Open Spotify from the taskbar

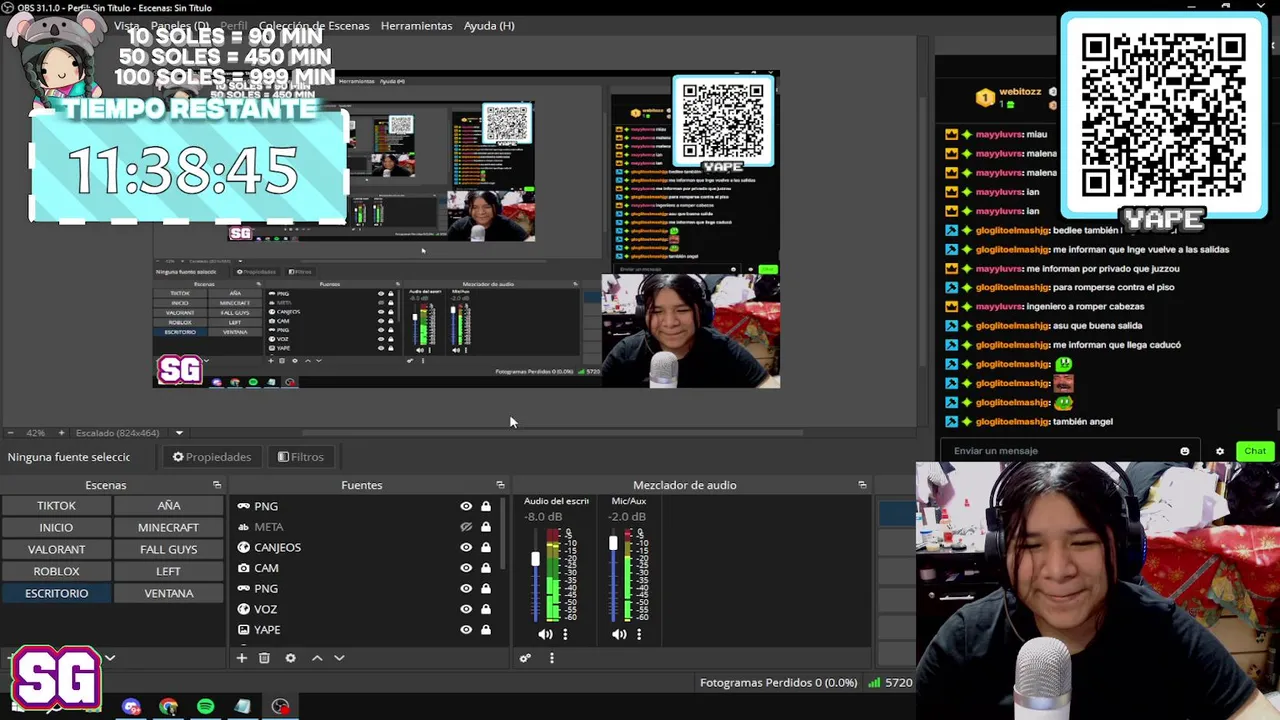pos(205,707)
